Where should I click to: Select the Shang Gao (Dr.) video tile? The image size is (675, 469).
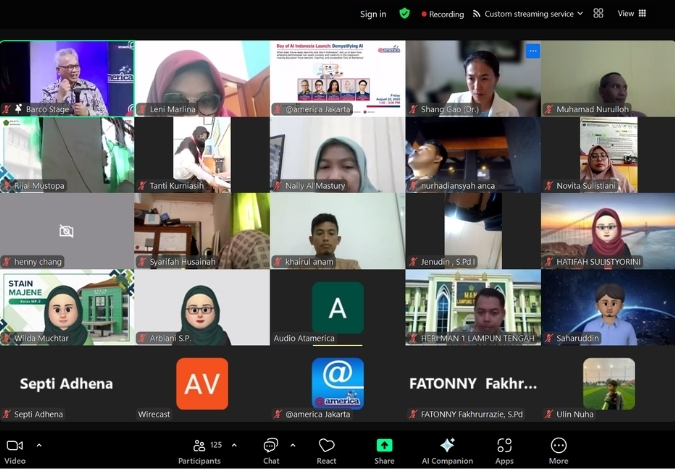pyautogui.click(x=473, y=78)
